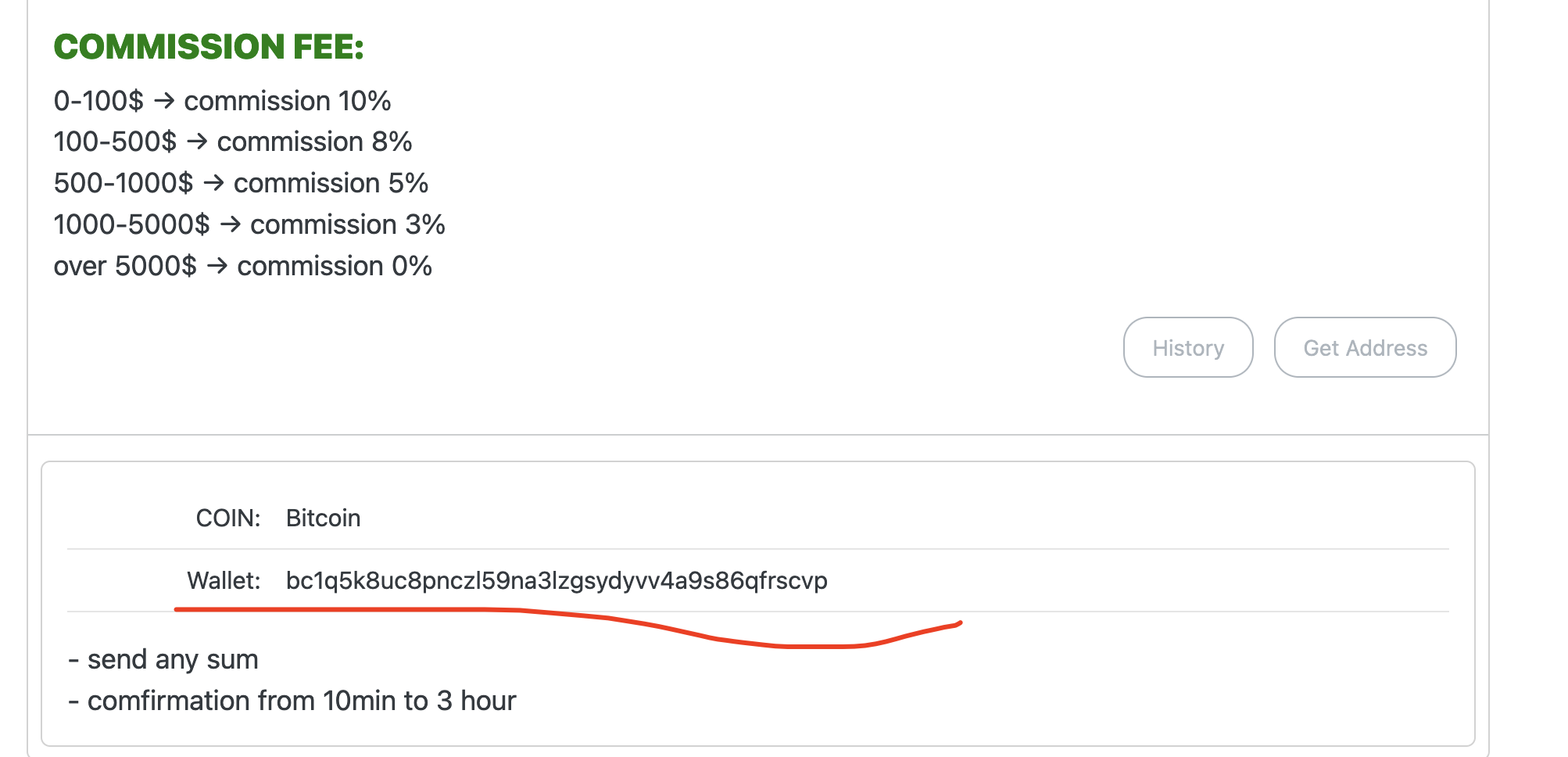
Task: Click the arrow in the 0-100$ row
Action: coord(163,101)
